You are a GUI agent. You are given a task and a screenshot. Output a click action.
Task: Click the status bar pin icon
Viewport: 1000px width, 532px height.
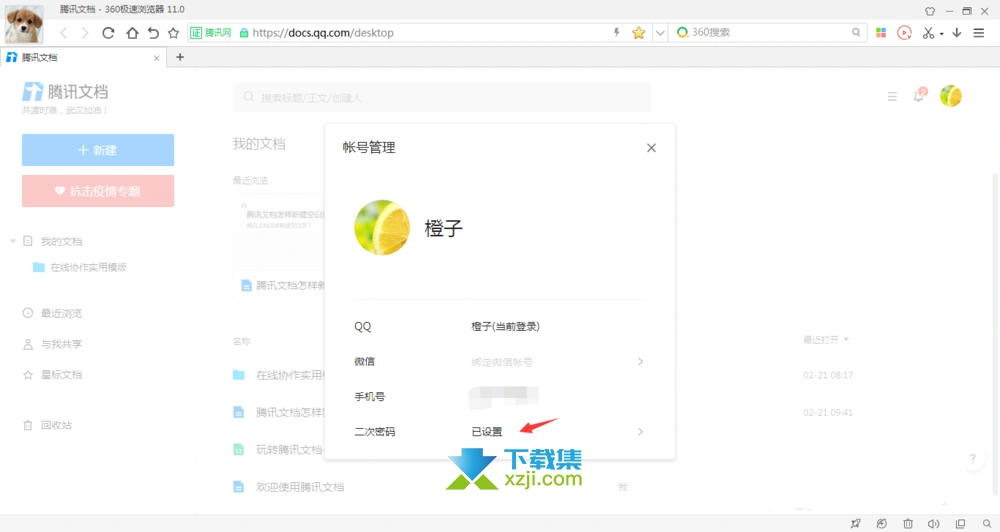(x=855, y=524)
